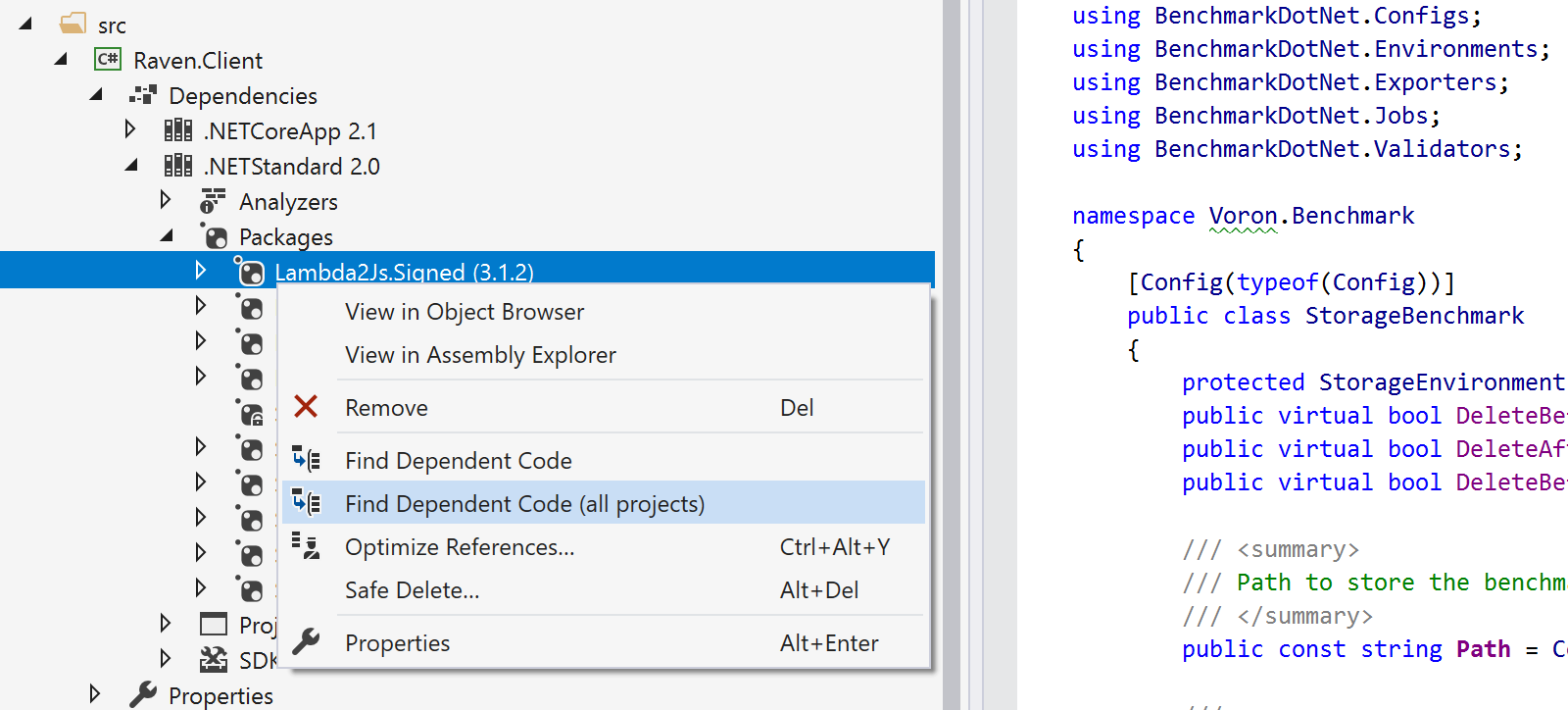Click 'StorageBenchmark' class name
Image resolution: width=1568 pixels, height=710 pixels.
(1414, 316)
